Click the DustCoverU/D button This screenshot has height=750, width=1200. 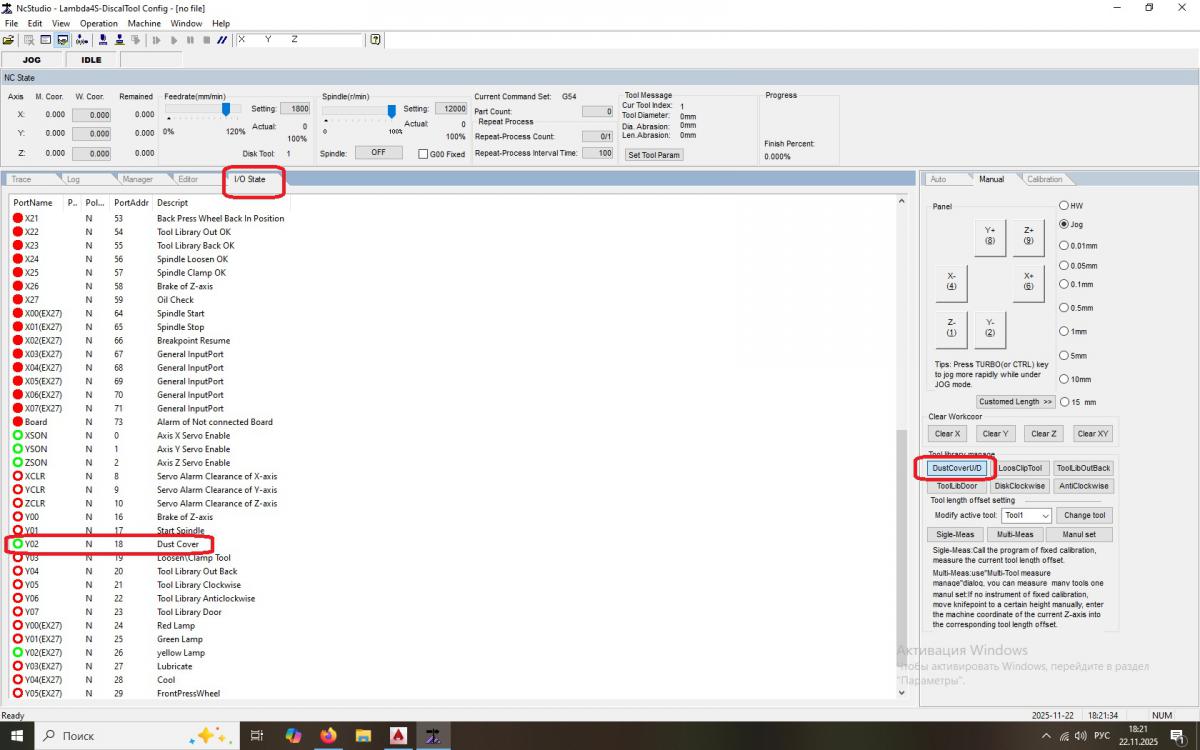pyautogui.click(x=957, y=468)
